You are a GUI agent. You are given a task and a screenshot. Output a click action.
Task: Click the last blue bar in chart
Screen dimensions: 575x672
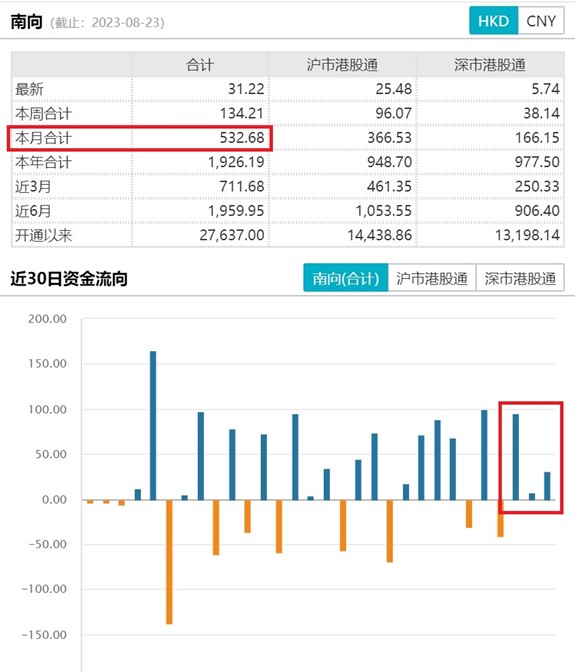pos(547,486)
